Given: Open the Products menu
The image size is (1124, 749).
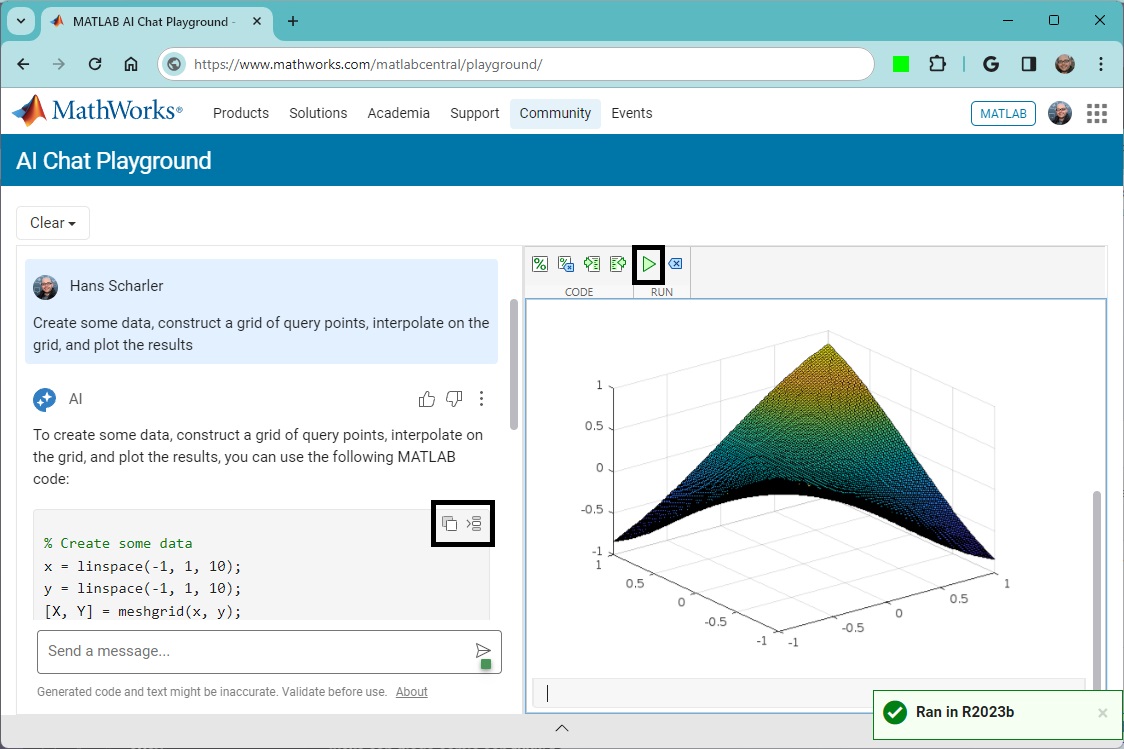Looking at the screenshot, I should click(241, 113).
